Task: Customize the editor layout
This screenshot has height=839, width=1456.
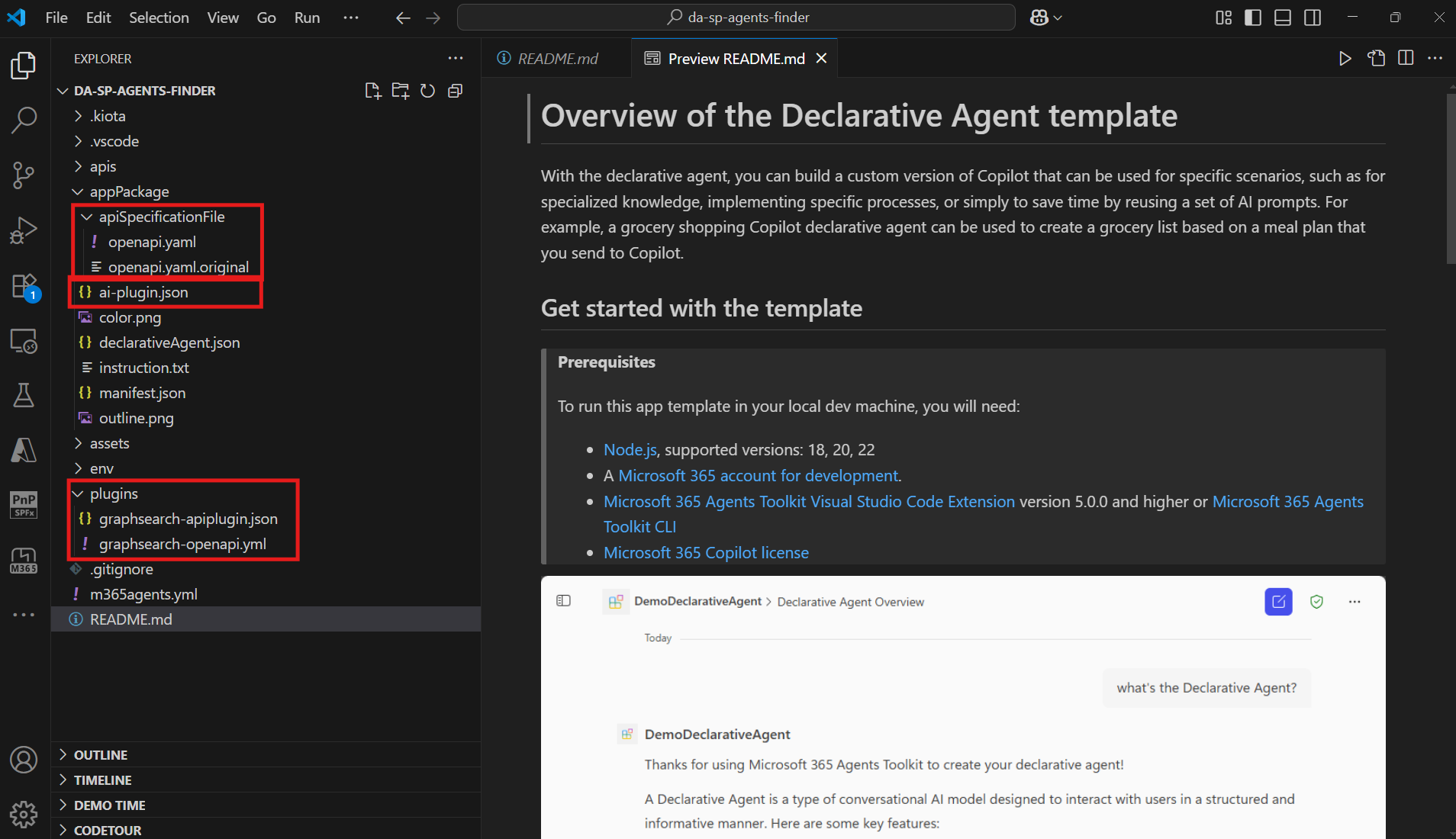Action: pyautogui.click(x=1223, y=18)
